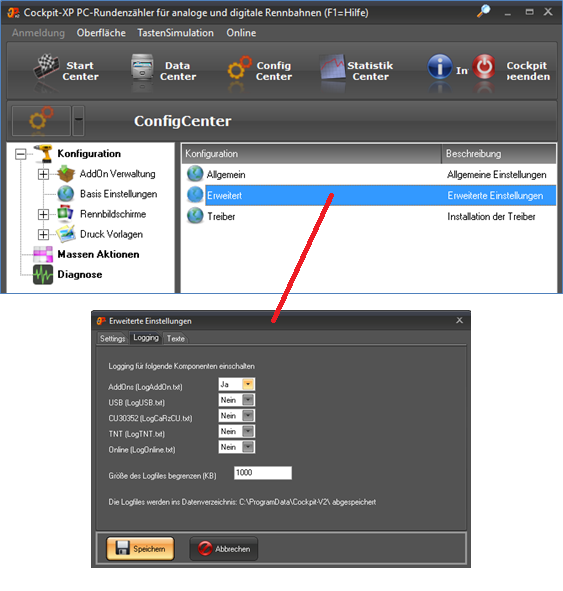This screenshot has height=591, width=563.
Task: Collapse the Konfiguration tree node
Action: tap(21, 154)
